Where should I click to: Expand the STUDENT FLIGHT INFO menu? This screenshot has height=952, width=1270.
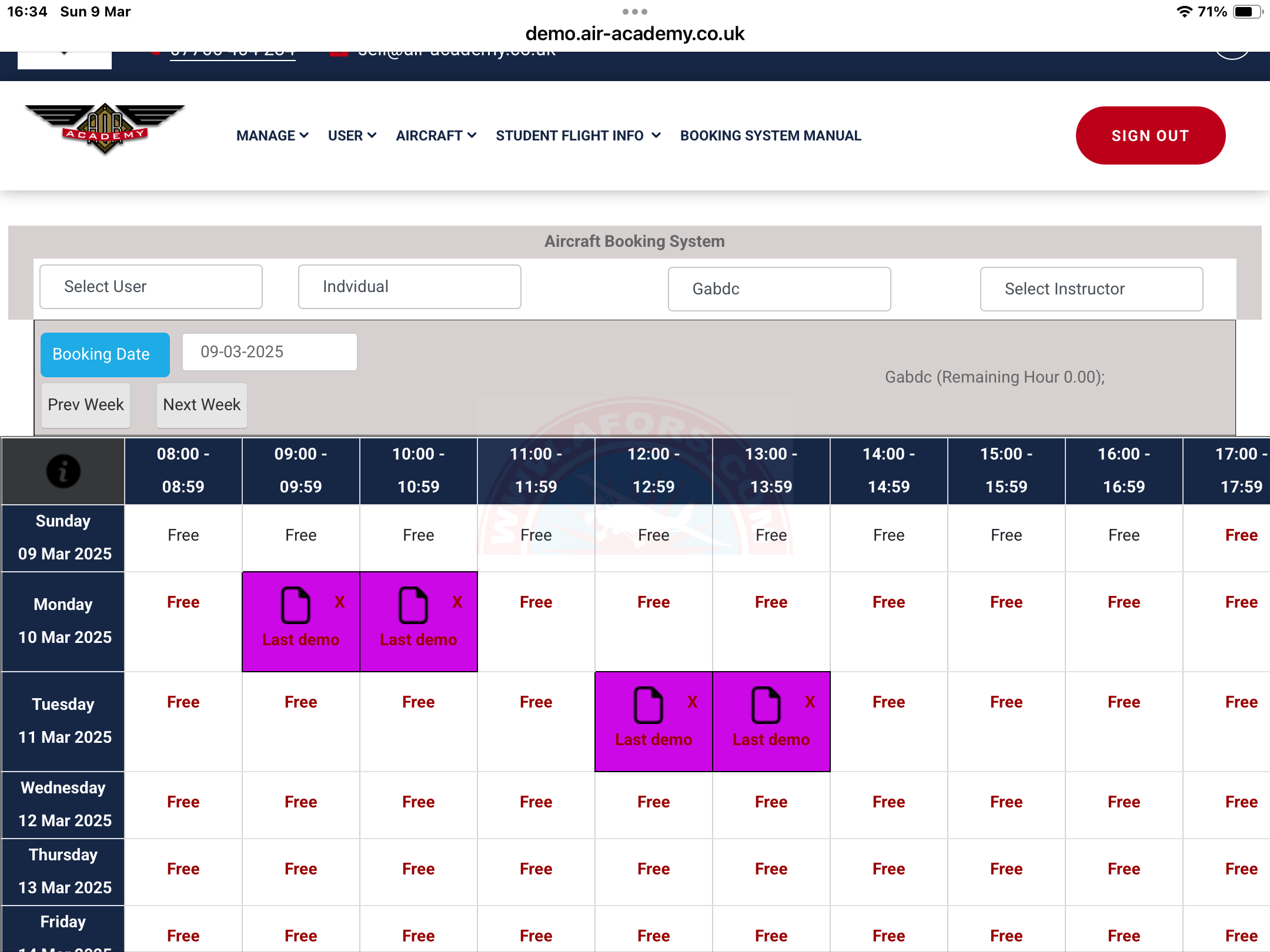coord(578,136)
